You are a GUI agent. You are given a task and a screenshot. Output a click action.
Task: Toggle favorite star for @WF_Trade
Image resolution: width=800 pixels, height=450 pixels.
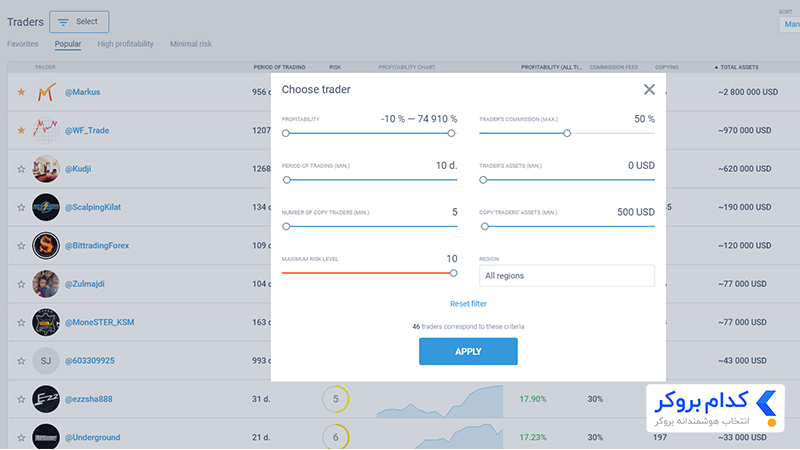tap(21, 131)
